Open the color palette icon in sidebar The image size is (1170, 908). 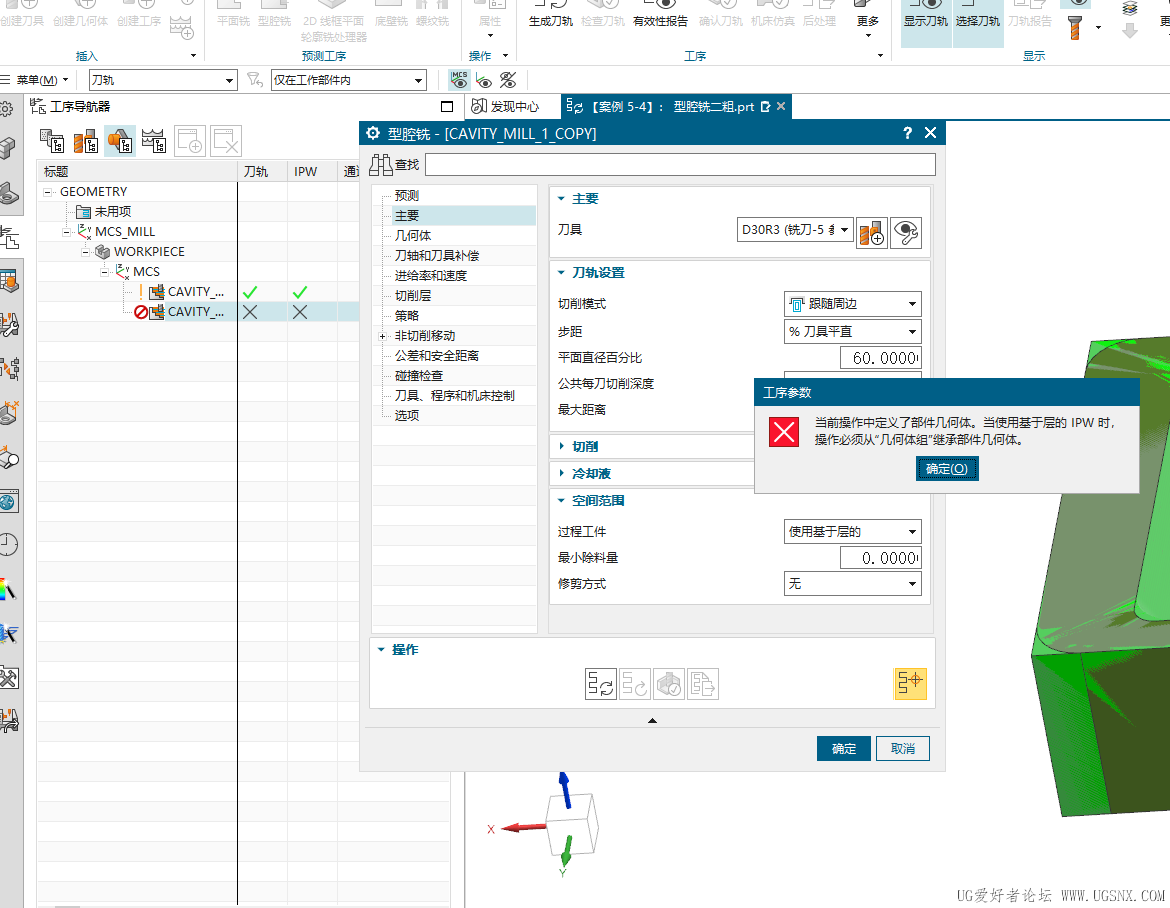click(x=7, y=589)
